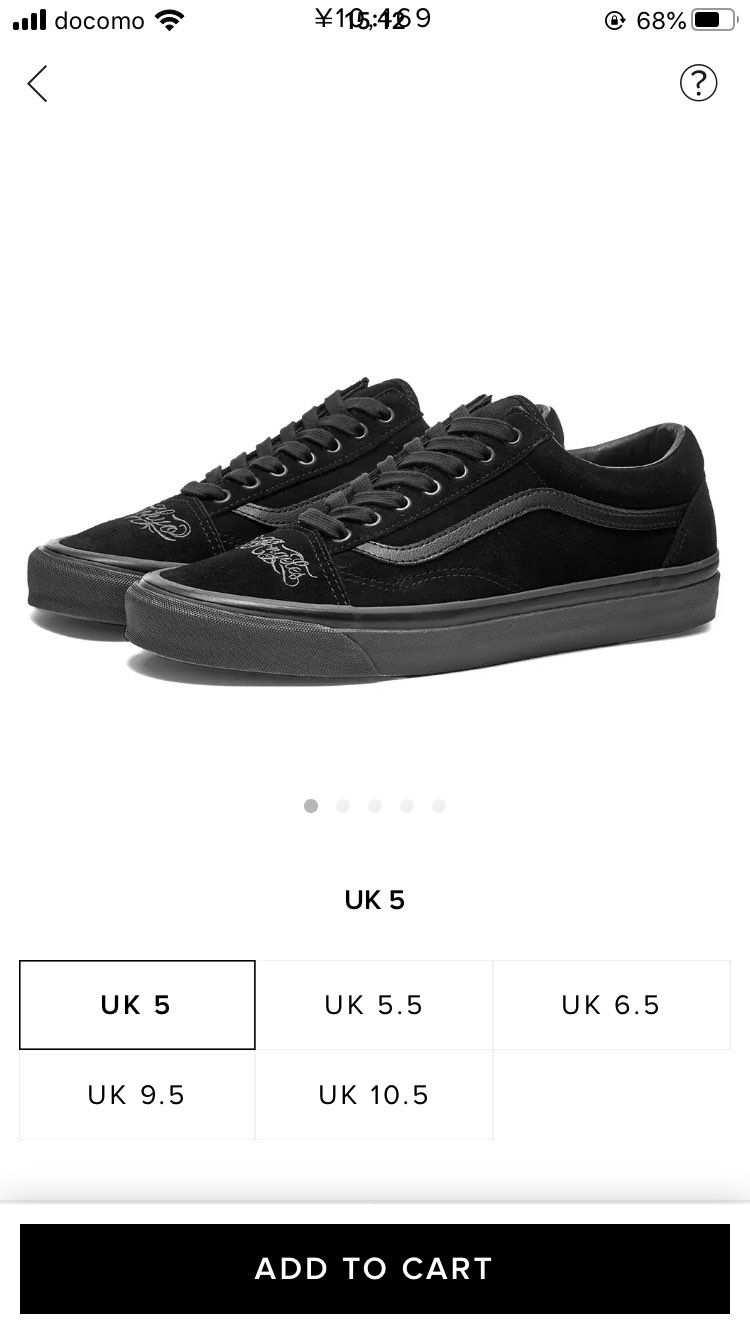Tap the docomo carrier label
The height and width of the screenshot is (1334, 750).
tap(99, 20)
